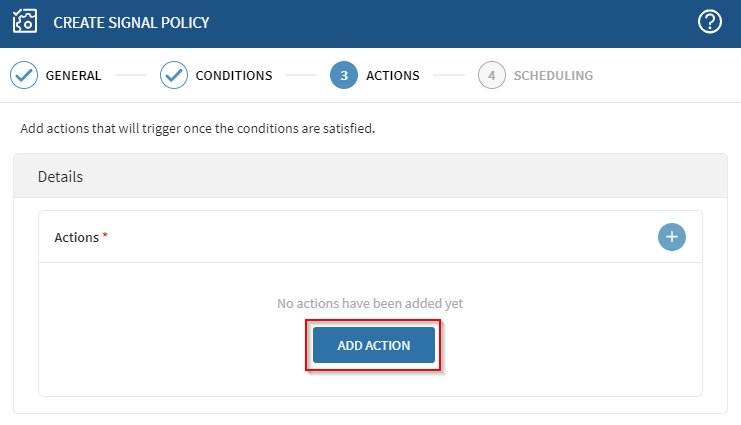Switch to the CONDITIONS step
This screenshot has width=741, height=425.
pos(234,75)
